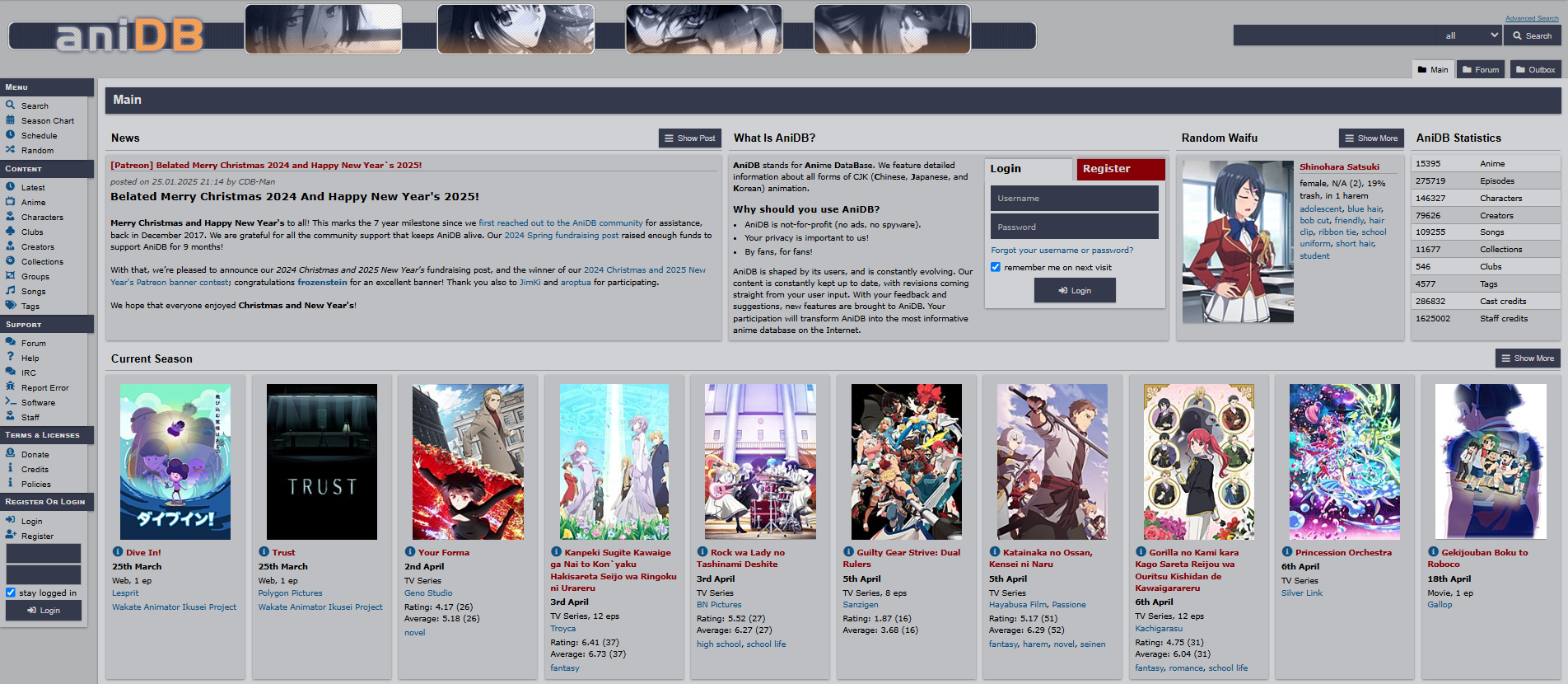This screenshot has height=684, width=1568.
Task: Open the Show Post menu in News
Action: click(689, 138)
